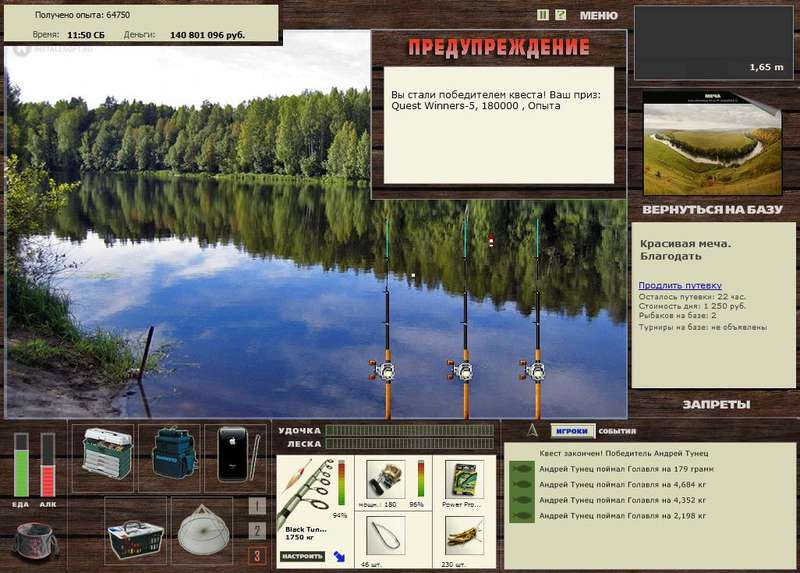800x573 pixels.
Task: Click the green ЕДА food gauge
Action: tap(21, 465)
